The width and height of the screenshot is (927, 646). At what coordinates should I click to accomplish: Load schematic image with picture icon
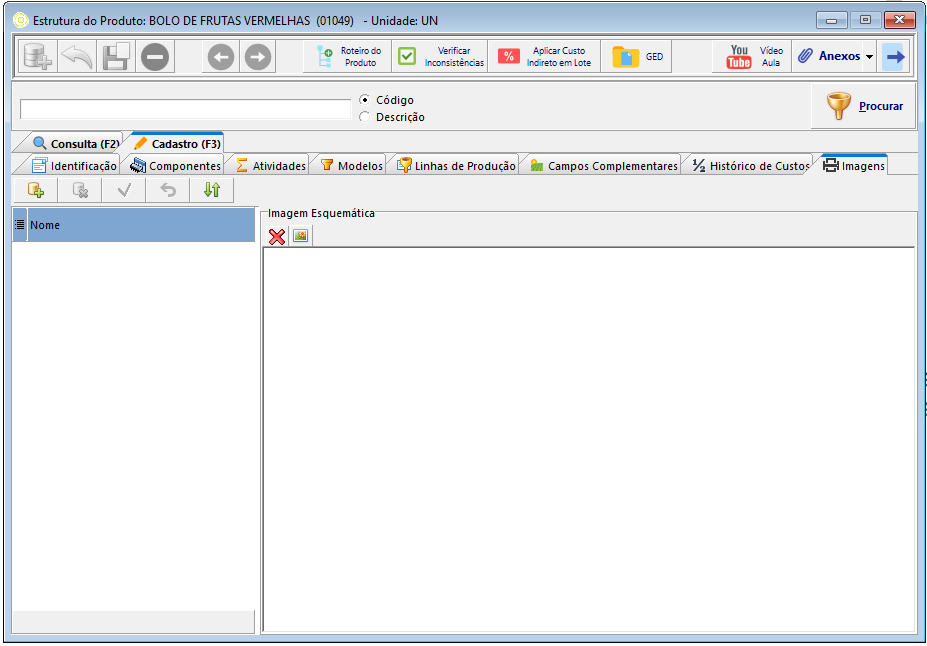click(300, 236)
